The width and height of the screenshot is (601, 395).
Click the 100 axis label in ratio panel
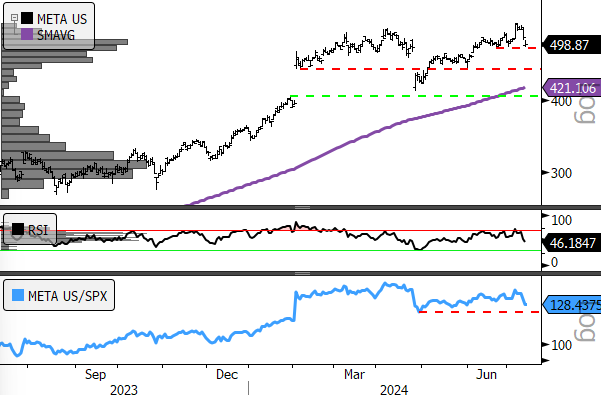(562, 345)
